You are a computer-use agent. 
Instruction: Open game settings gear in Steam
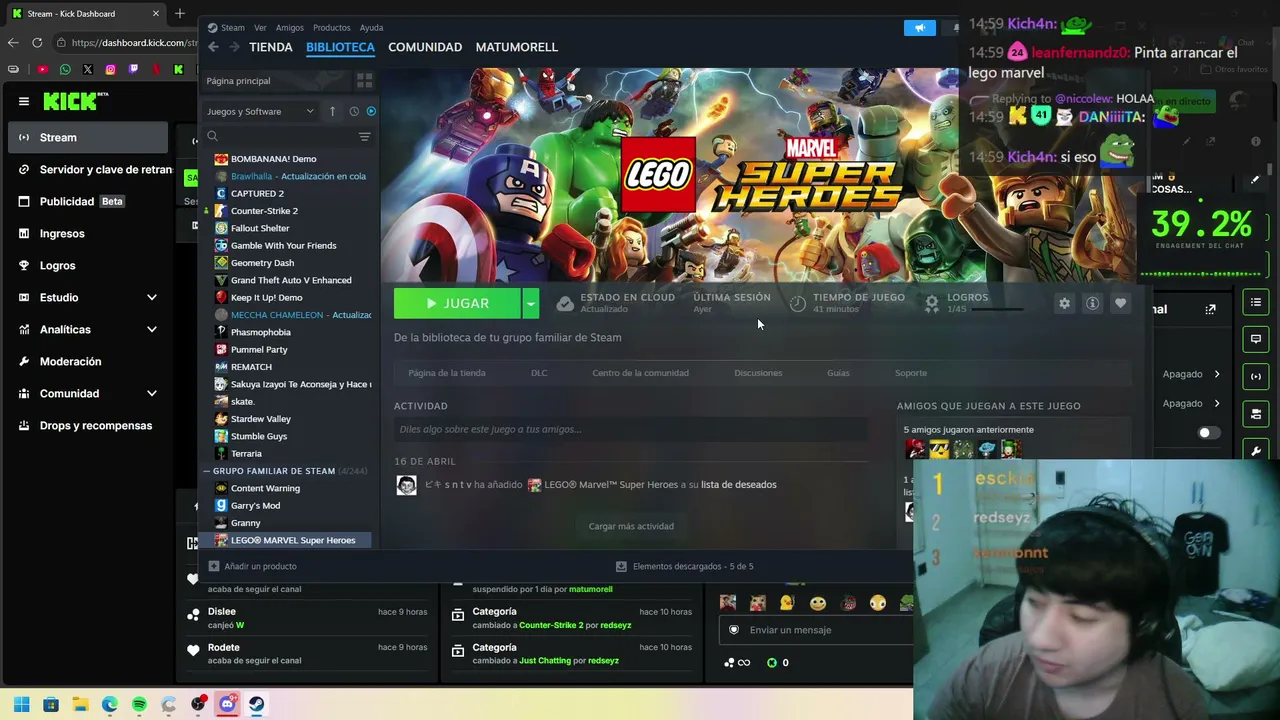click(1064, 303)
